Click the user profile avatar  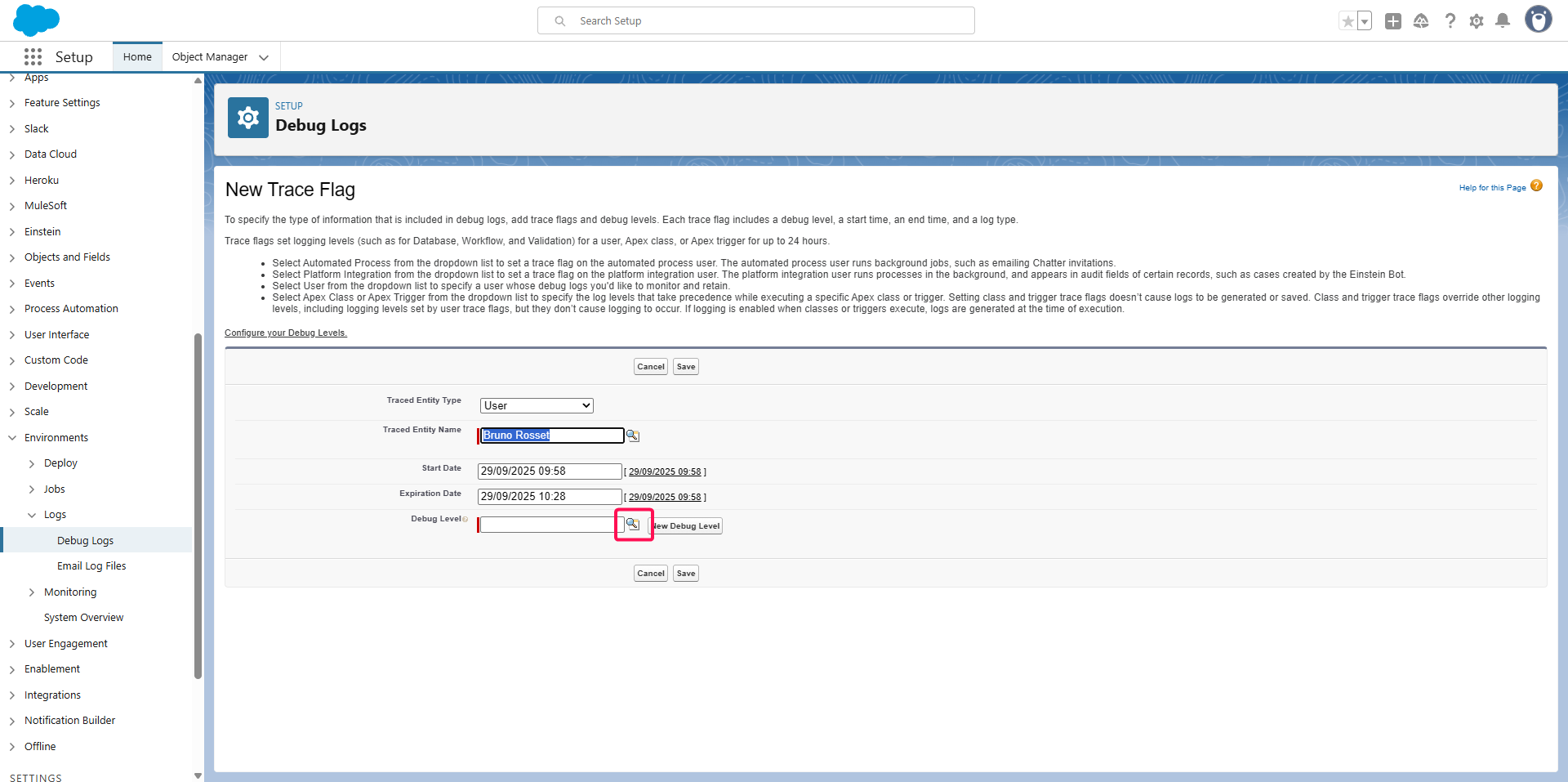(1538, 20)
